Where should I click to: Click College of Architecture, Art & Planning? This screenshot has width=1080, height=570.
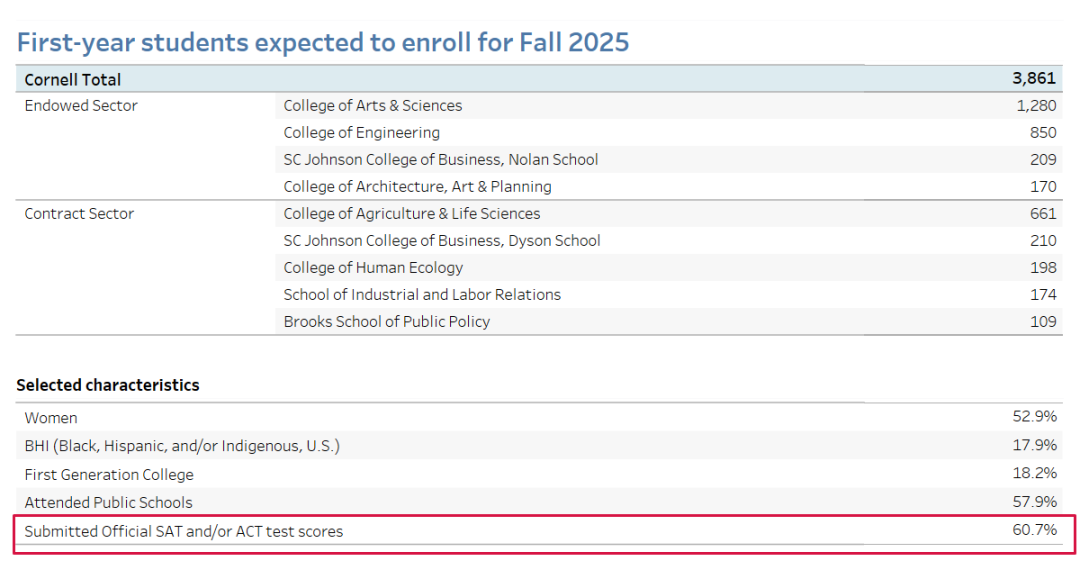click(x=417, y=187)
